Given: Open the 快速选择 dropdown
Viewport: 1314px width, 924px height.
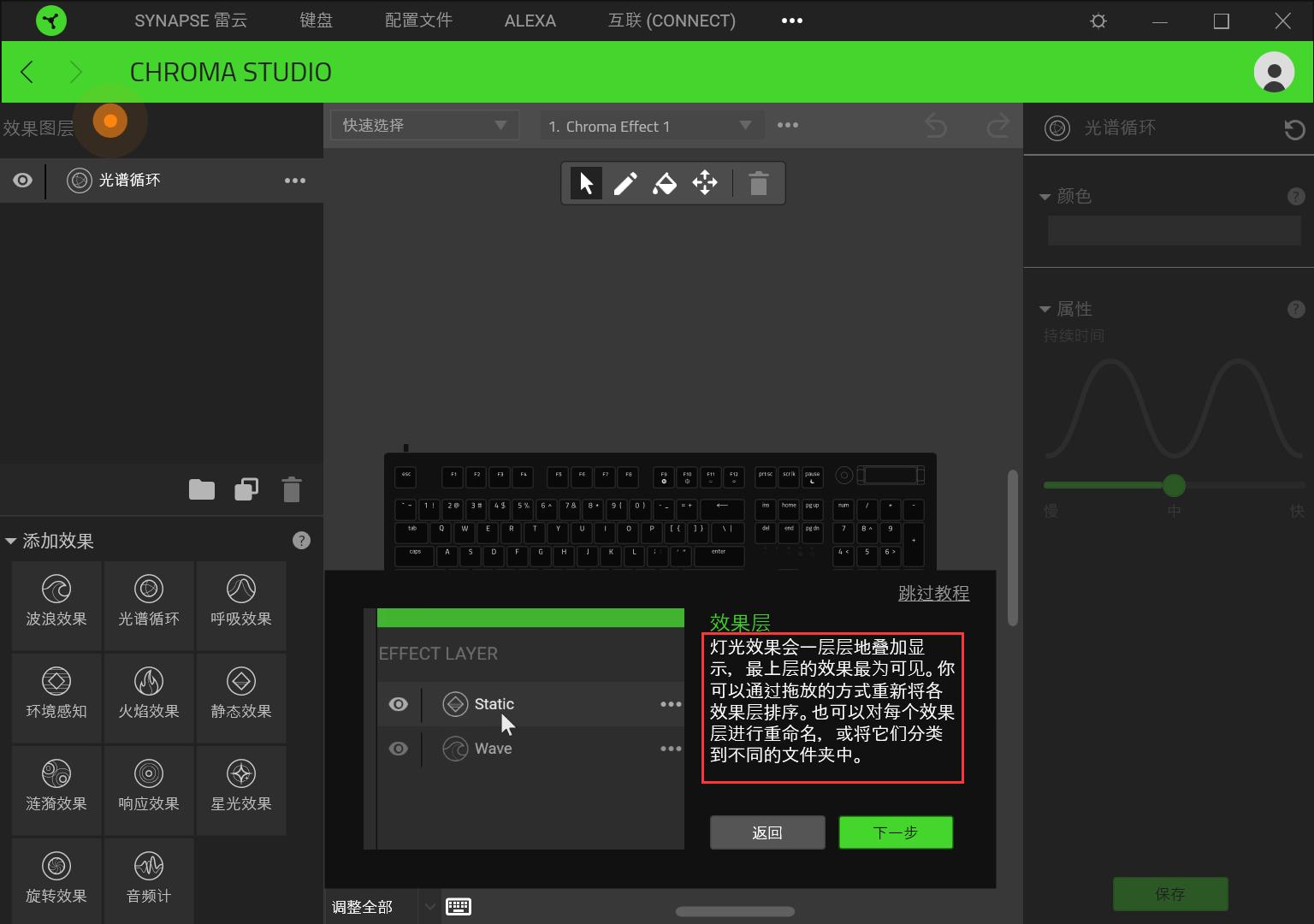Looking at the screenshot, I should tap(425, 126).
